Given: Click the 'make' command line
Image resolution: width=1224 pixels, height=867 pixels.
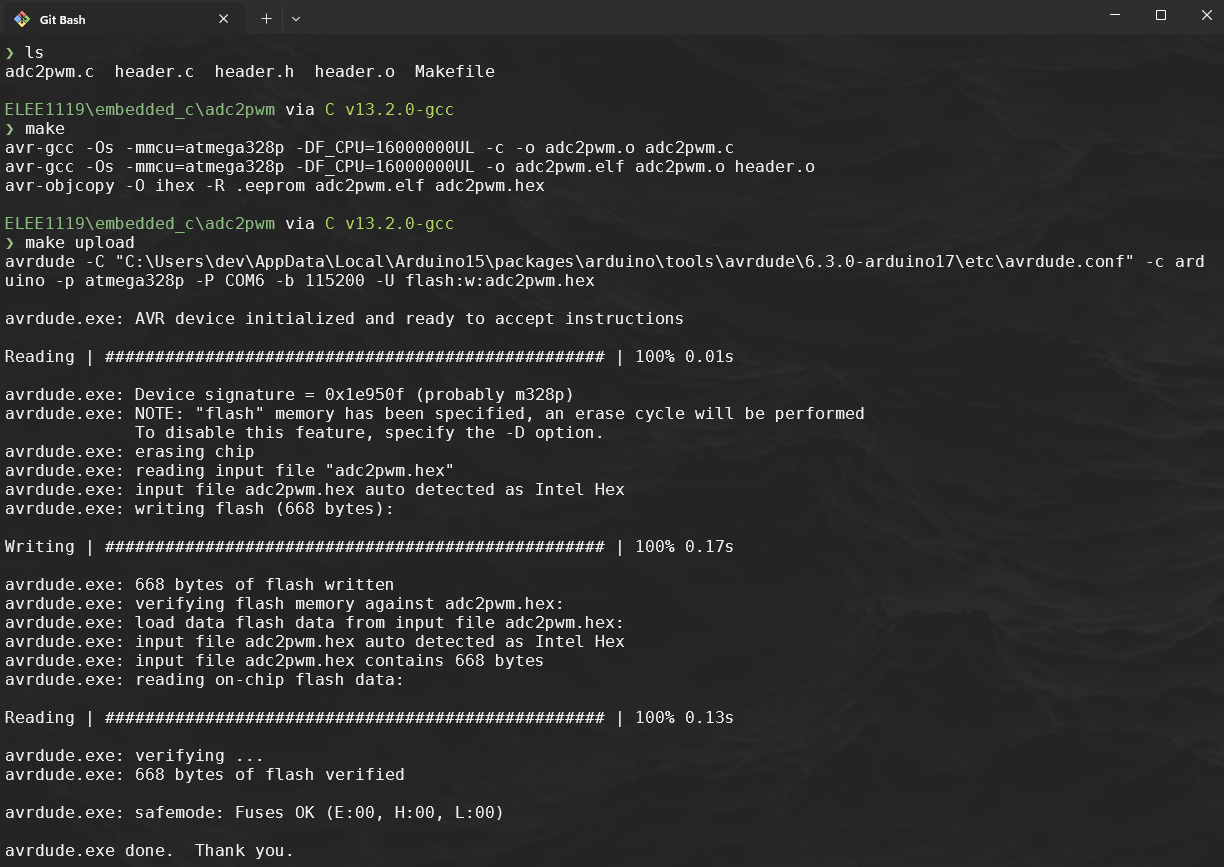Looking at the screenshot, I should pos(45,129).
